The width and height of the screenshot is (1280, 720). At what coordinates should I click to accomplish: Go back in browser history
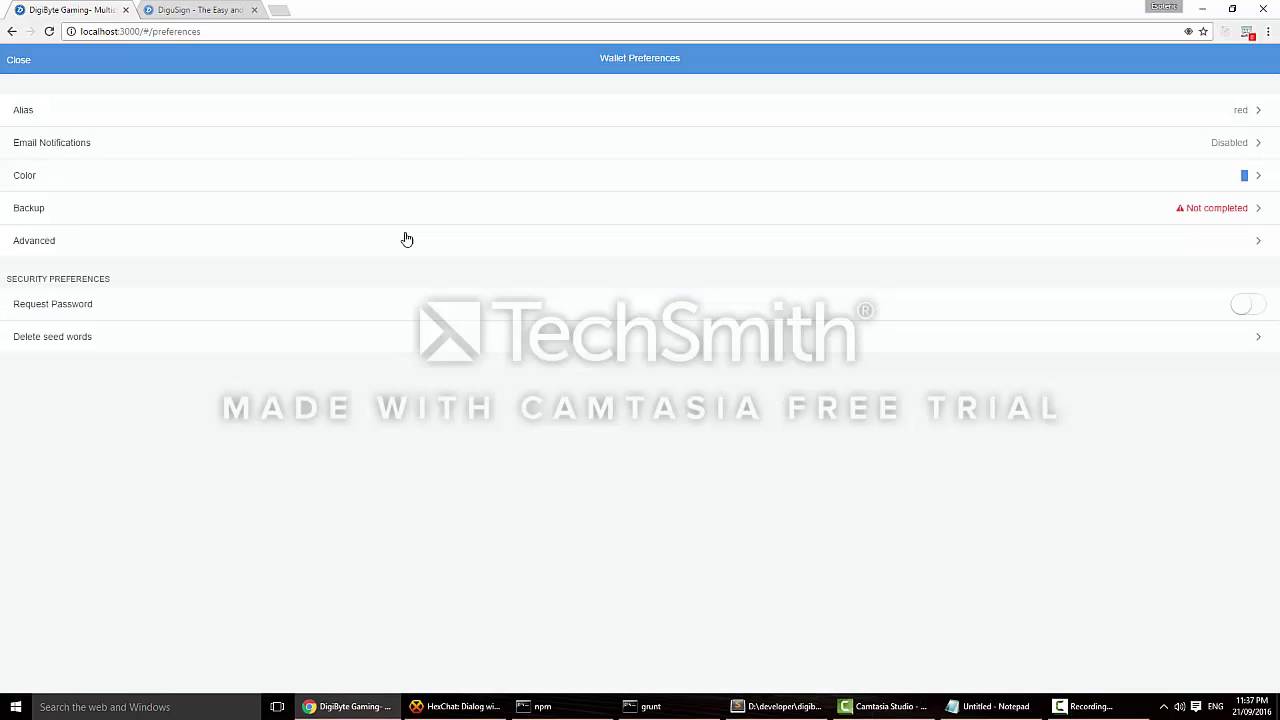tap(12, 31)
